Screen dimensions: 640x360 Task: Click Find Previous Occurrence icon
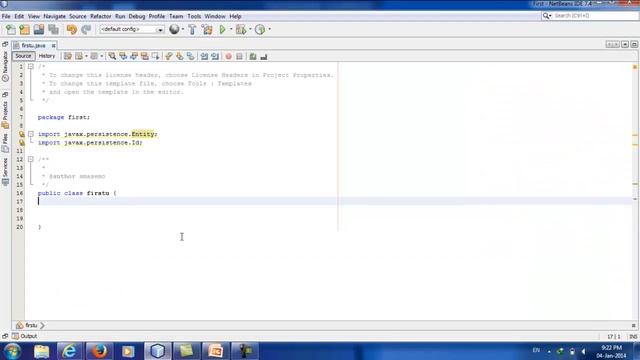(123, 56)
